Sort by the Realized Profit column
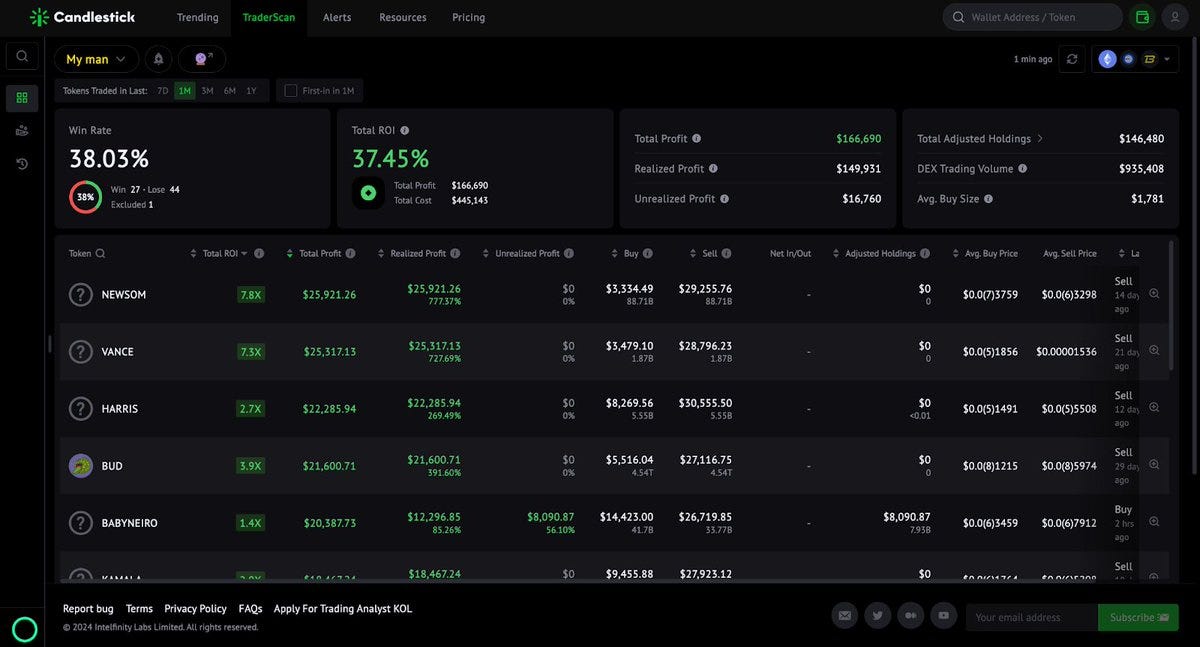 pyautogui.click(x=381, y=254)
